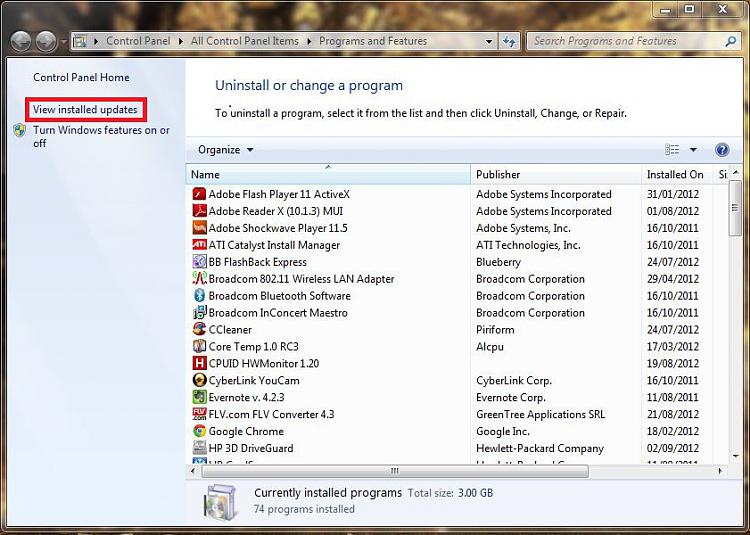Click the Core Temp 1.0 RC3 icon
Image resolution: width=750 pixels, height=535 pixels.
tap(199, 347)
